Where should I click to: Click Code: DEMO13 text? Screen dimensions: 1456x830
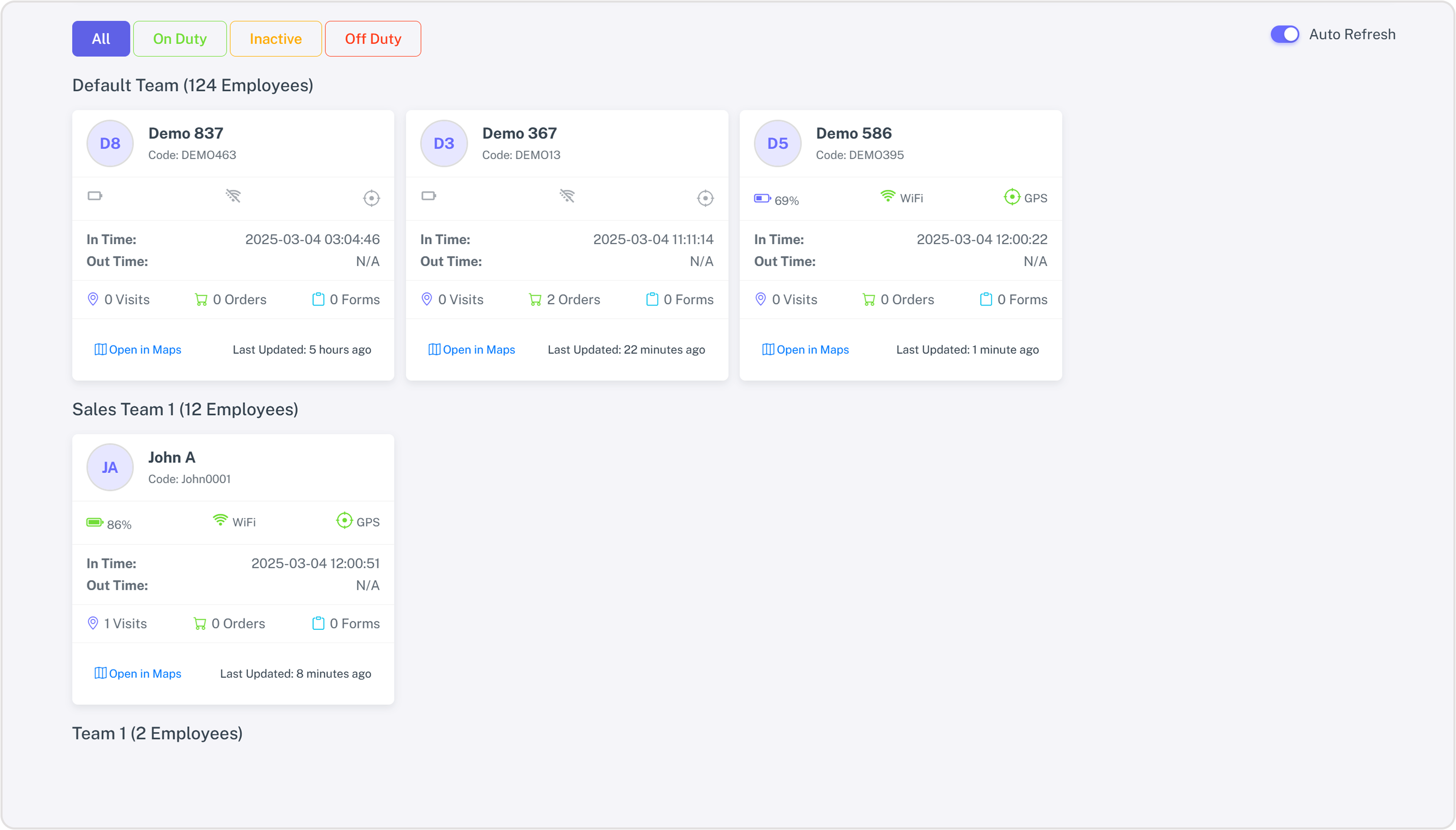[x=521, y=155]
